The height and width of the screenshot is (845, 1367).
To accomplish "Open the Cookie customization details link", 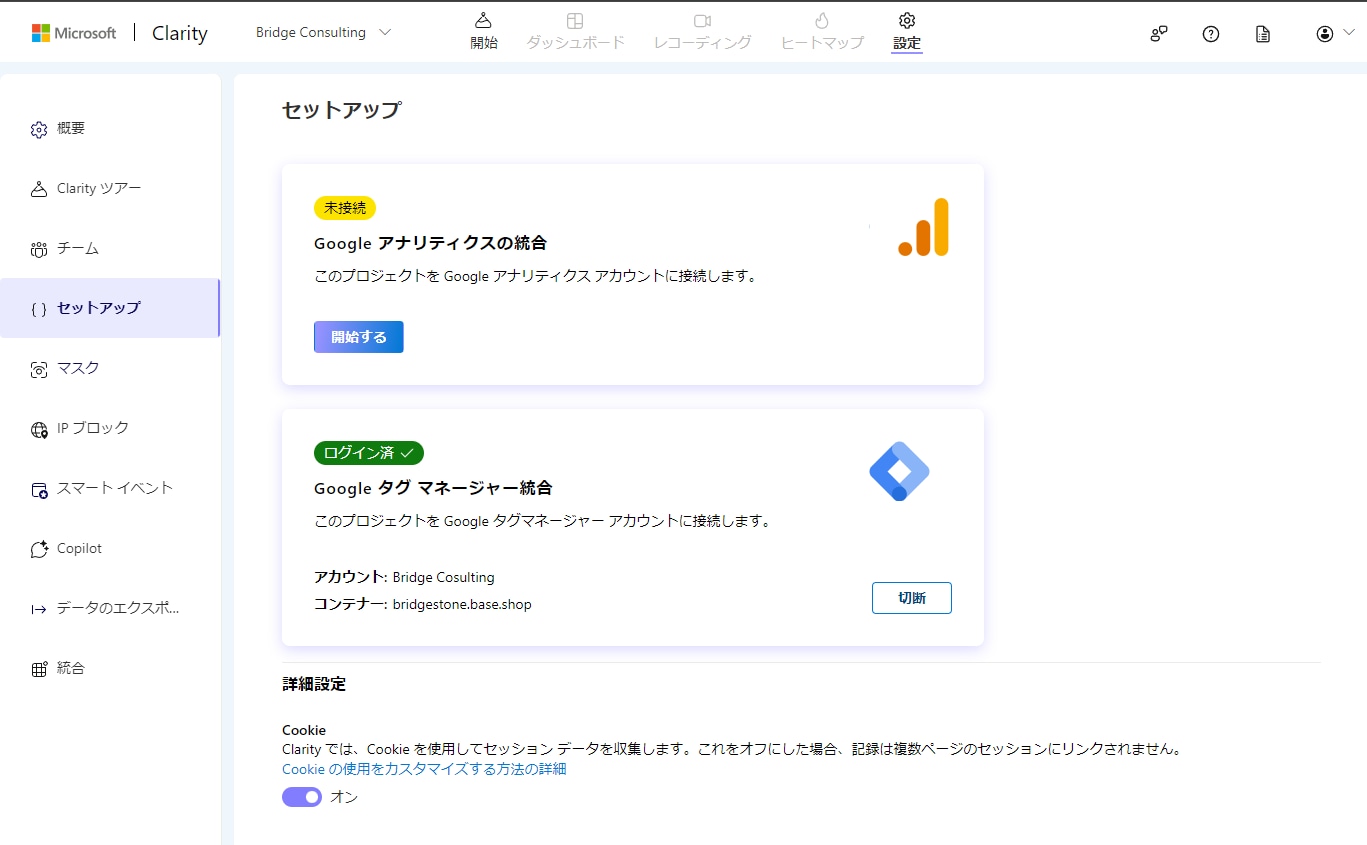I will pyautogui.click(x=424, y=769).
